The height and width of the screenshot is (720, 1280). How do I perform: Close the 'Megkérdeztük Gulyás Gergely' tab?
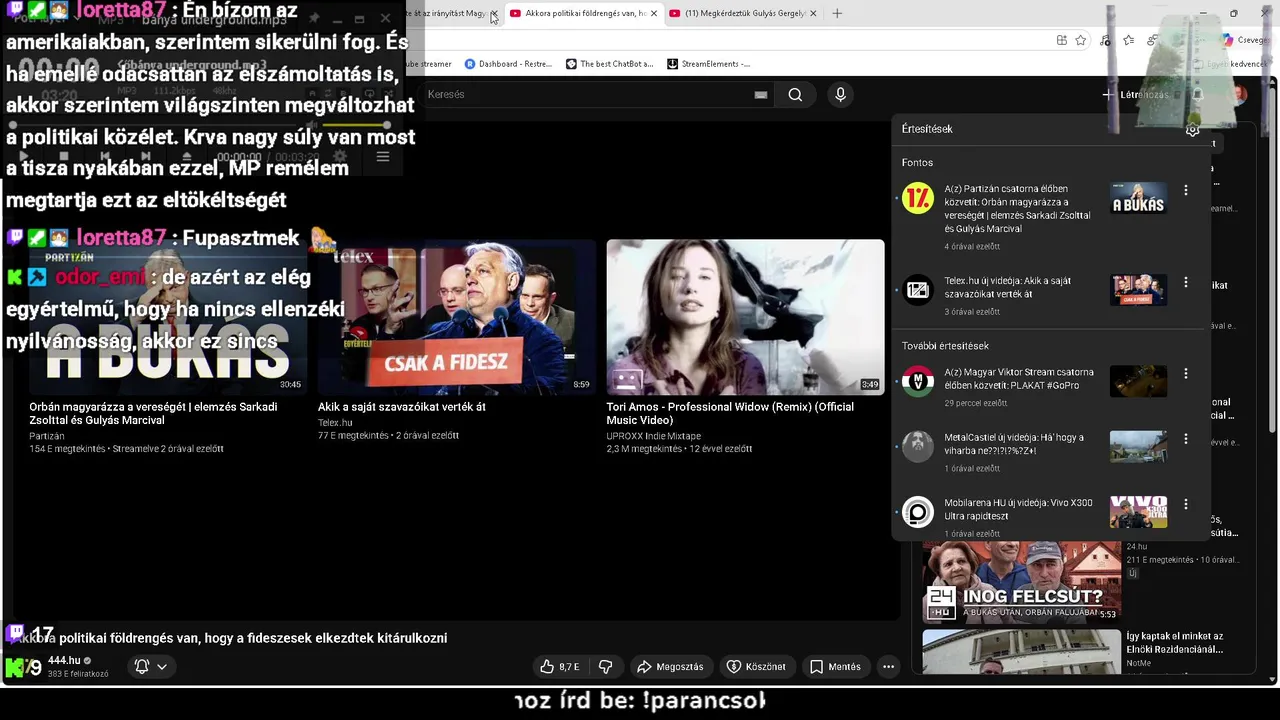[813, 13]
